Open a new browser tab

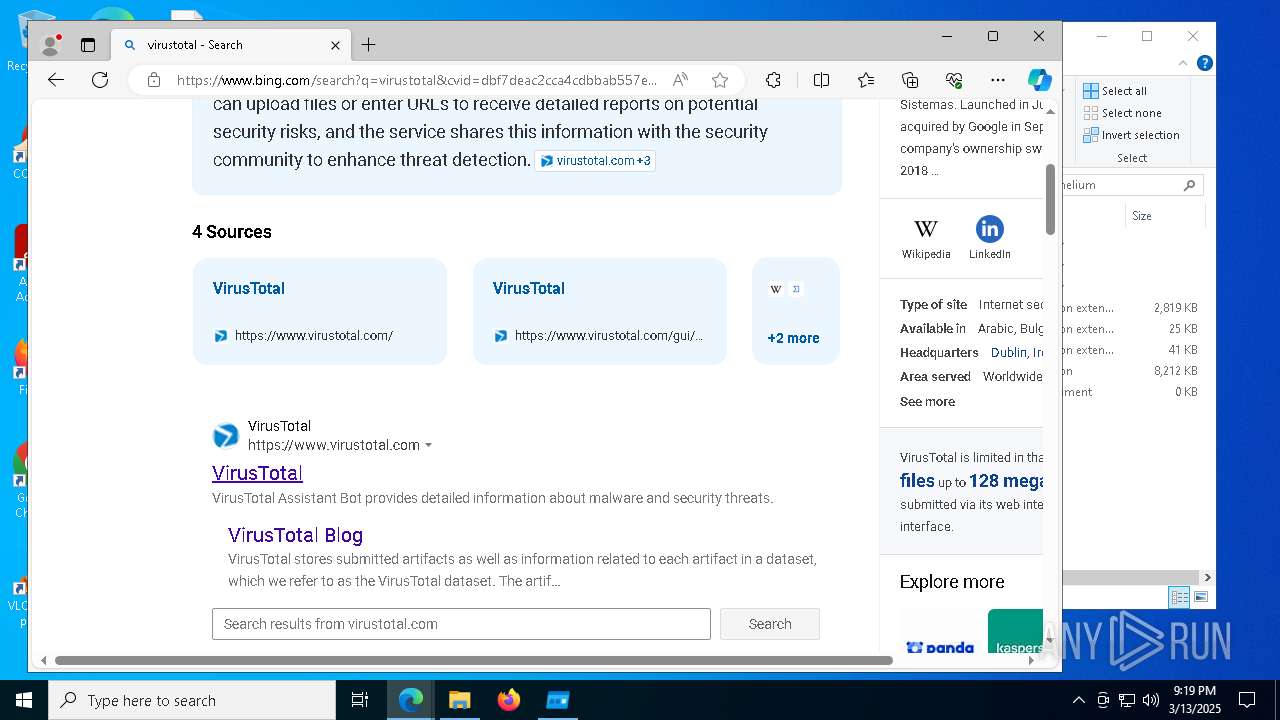pyautogui.click(x=368, y=45)
